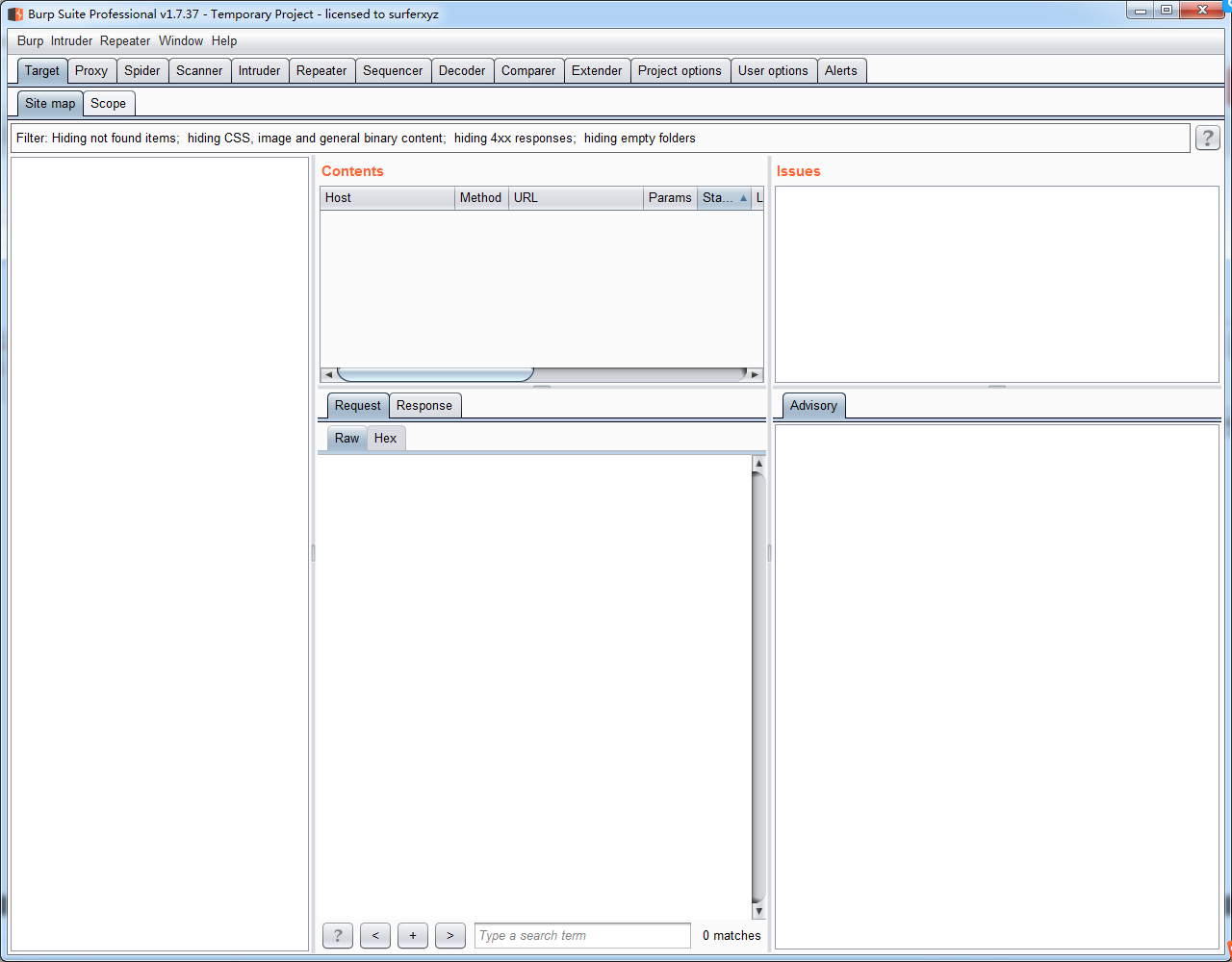Switch to the Decoder tab
Image resolution: width=1232 pixels, height=962 pixels.
[x=462, y=71]
